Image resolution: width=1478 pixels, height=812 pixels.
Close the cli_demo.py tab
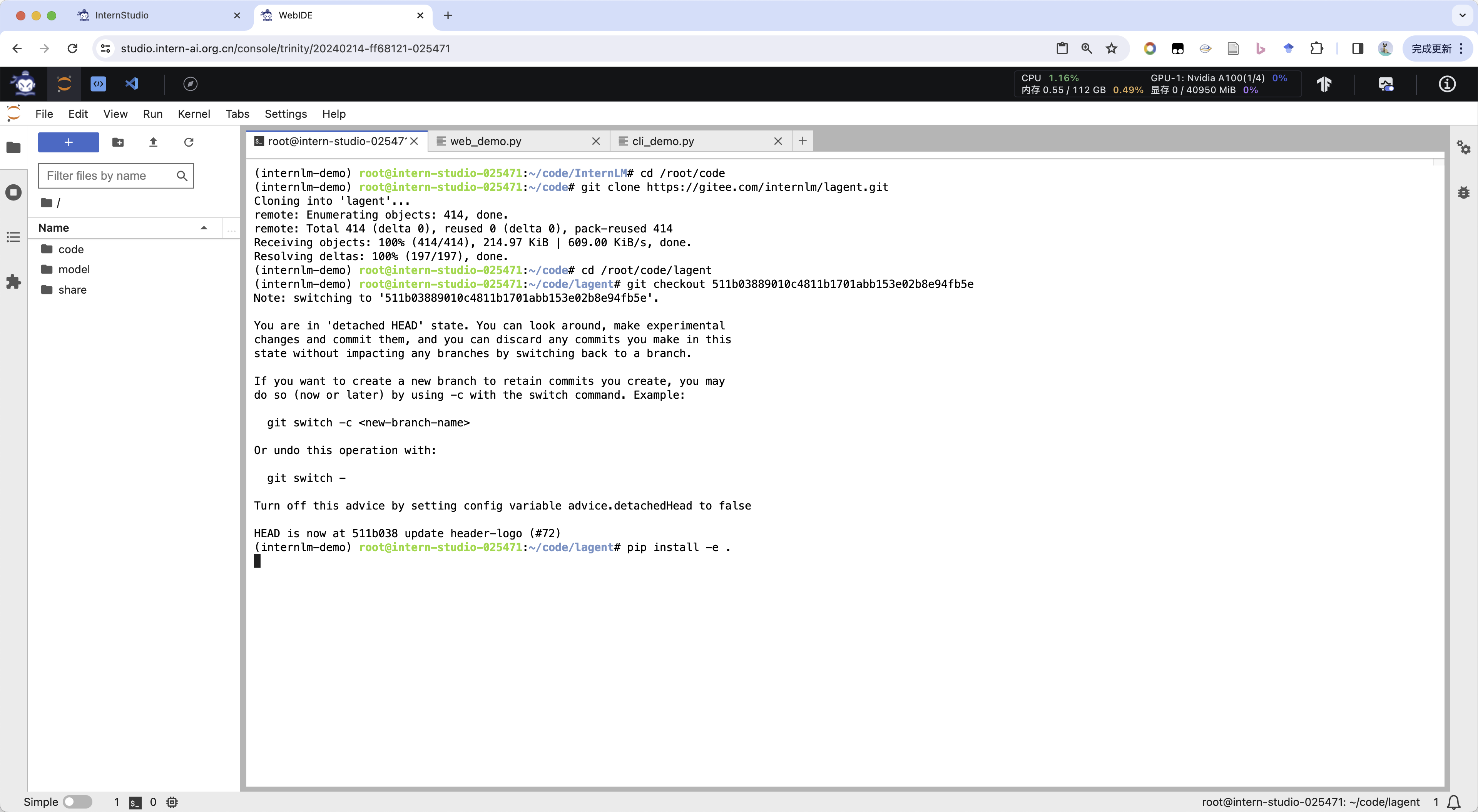pyautogui.click(x=777, y=141)
